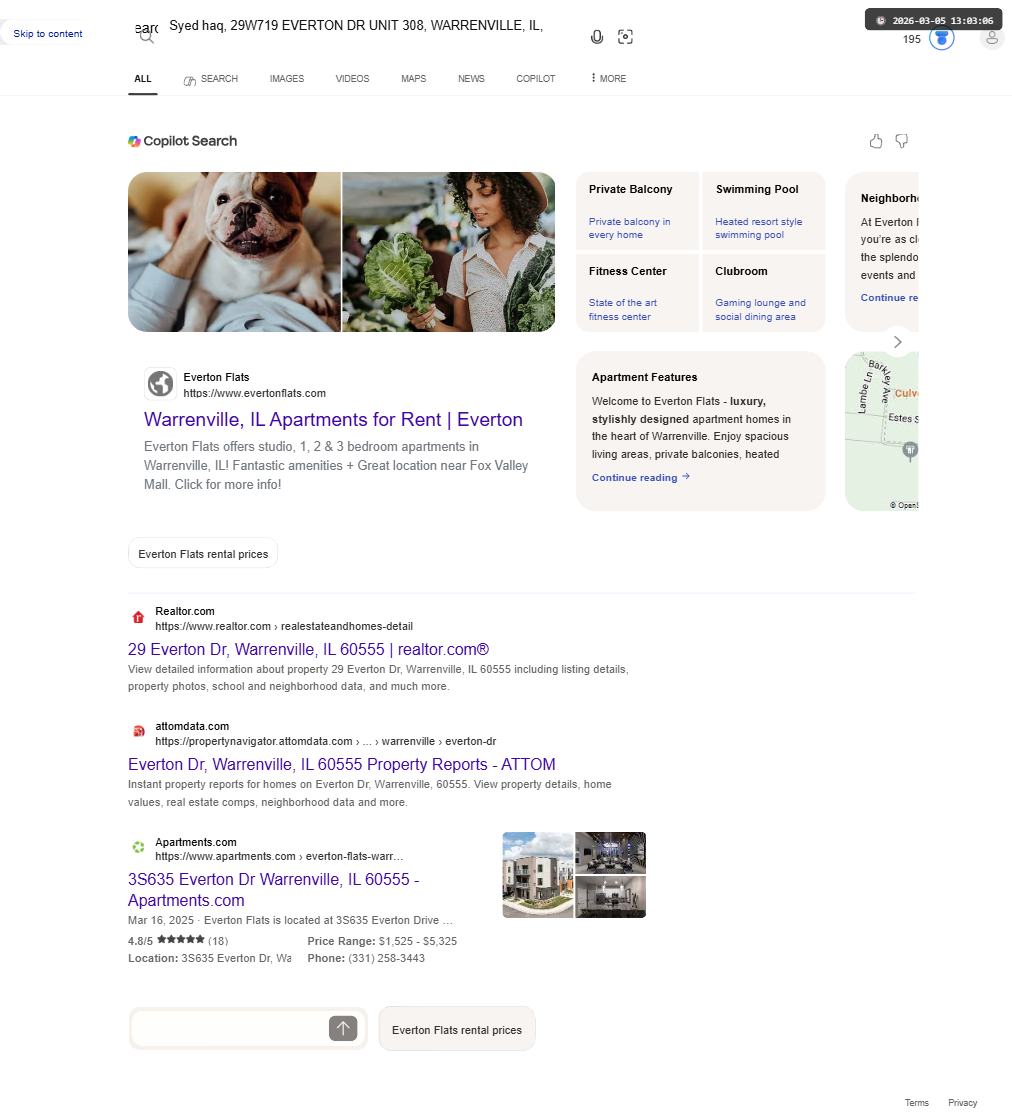Switch to the MAPS tab
Viewport: 1012px width, 1120px height.
[414, 79]
